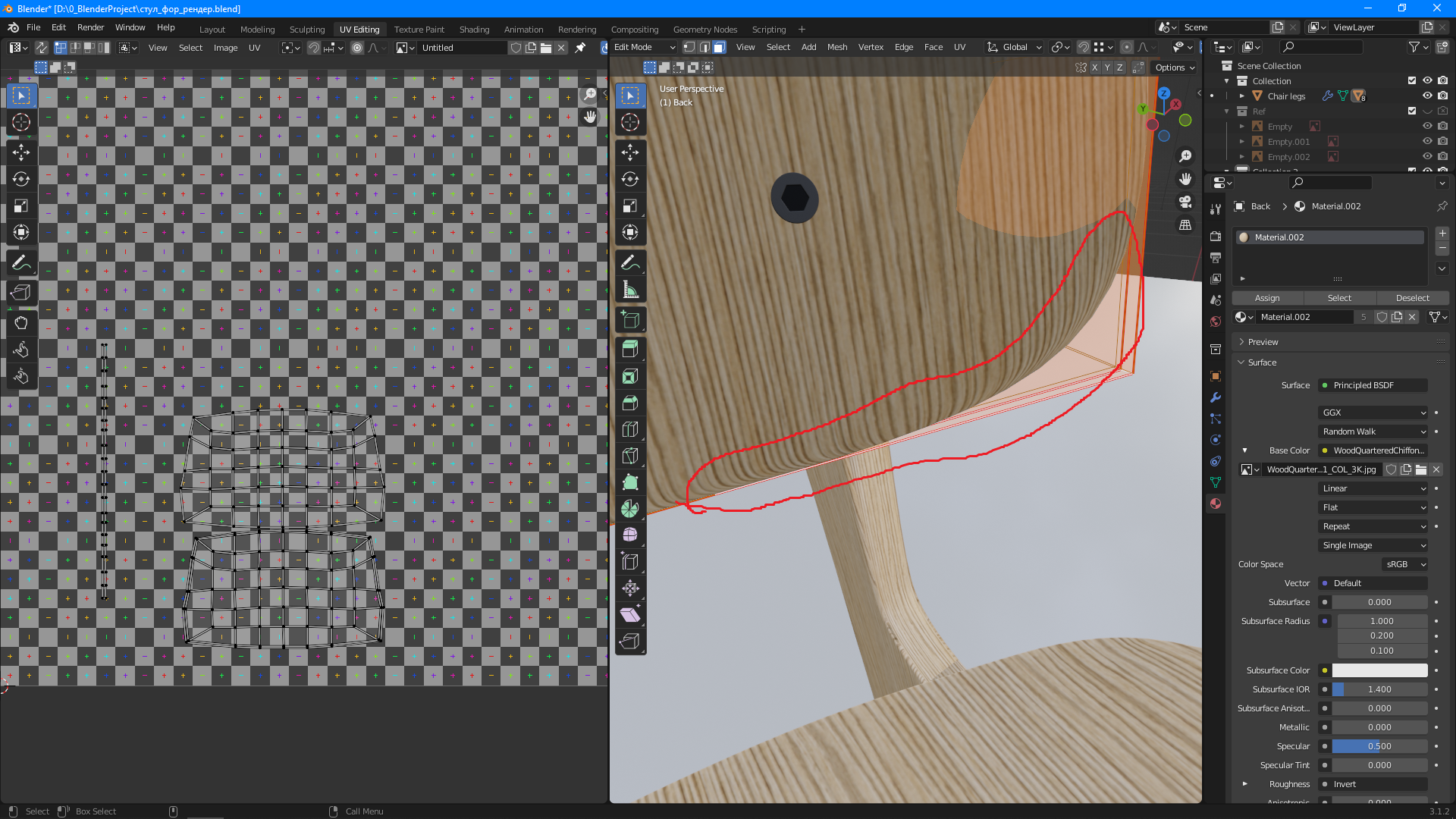Open the Render menu
Screen dimensions: 1456x819
(90, 27)
